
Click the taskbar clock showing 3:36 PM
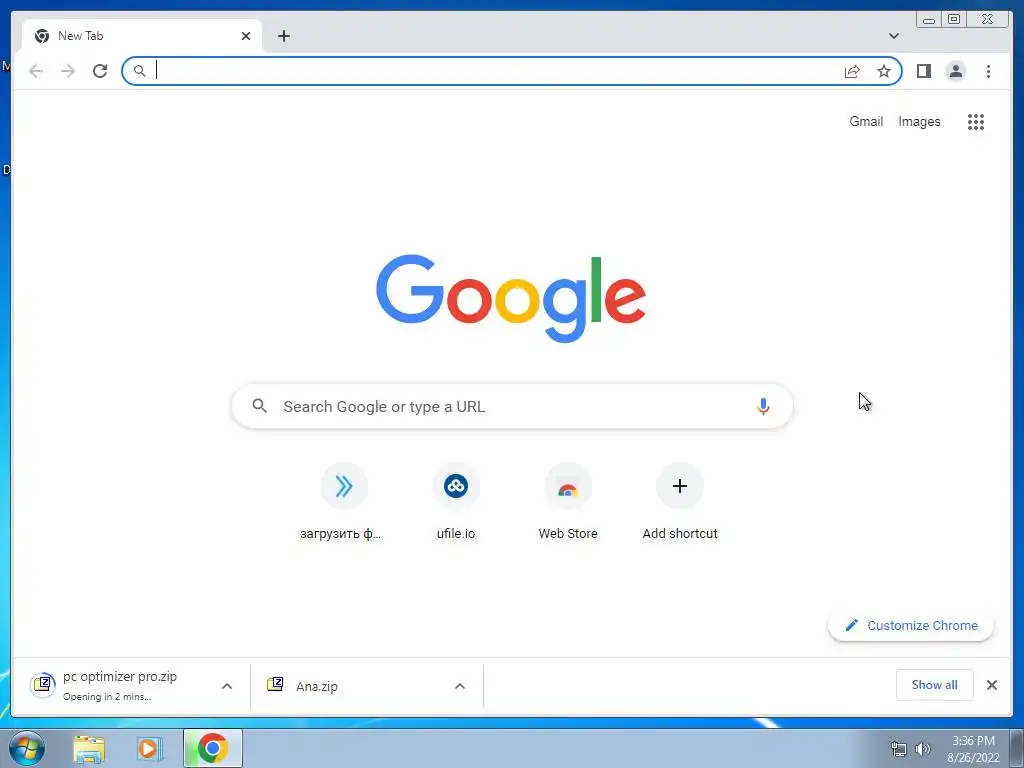coord(973,749)
